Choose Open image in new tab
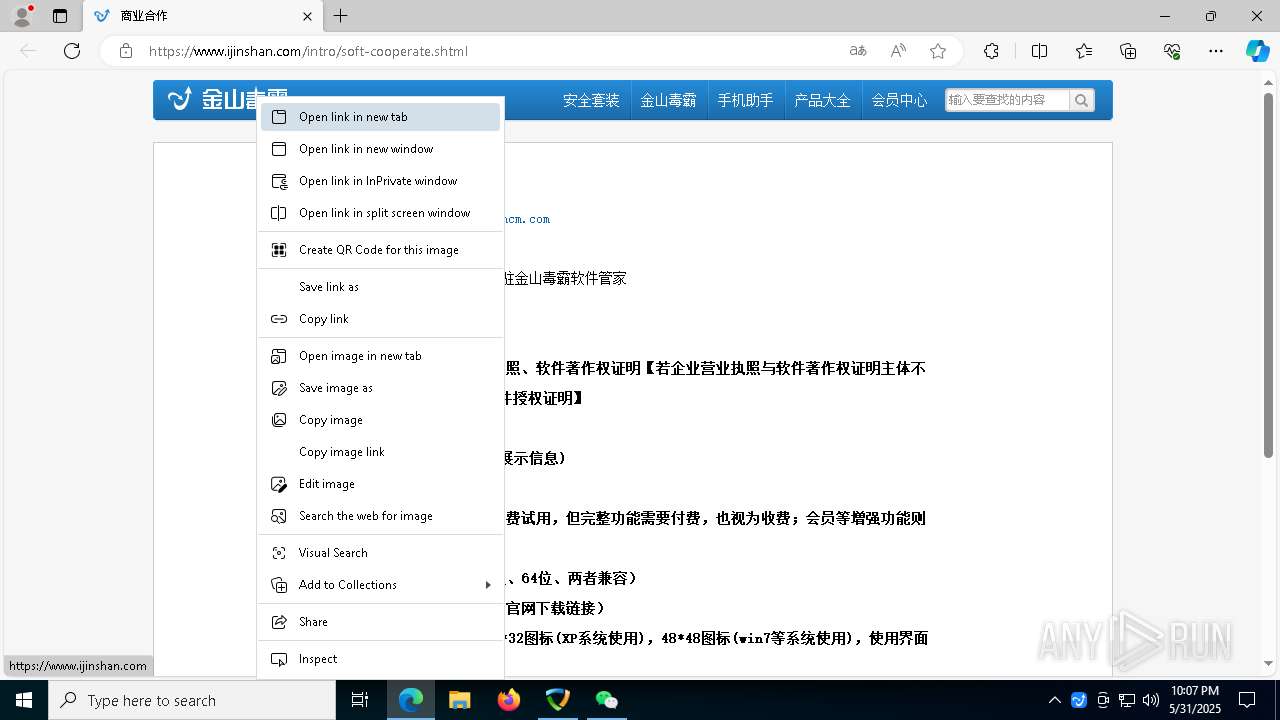The width and height of the screenshot is (1280, 720). point(380,356)
